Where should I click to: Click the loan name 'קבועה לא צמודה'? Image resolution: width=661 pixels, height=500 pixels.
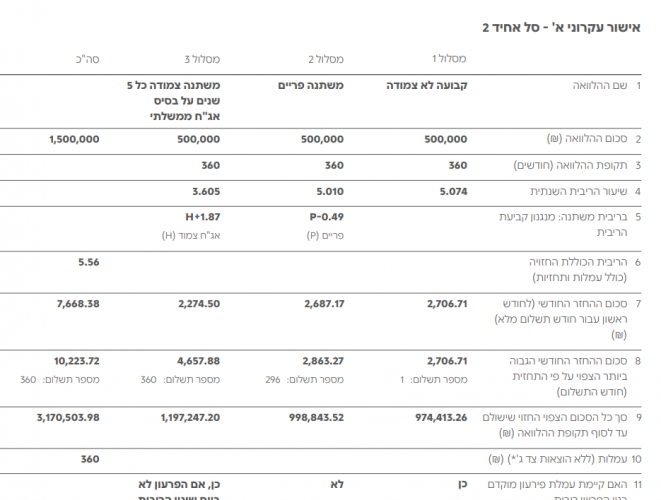tap(426, 86)
